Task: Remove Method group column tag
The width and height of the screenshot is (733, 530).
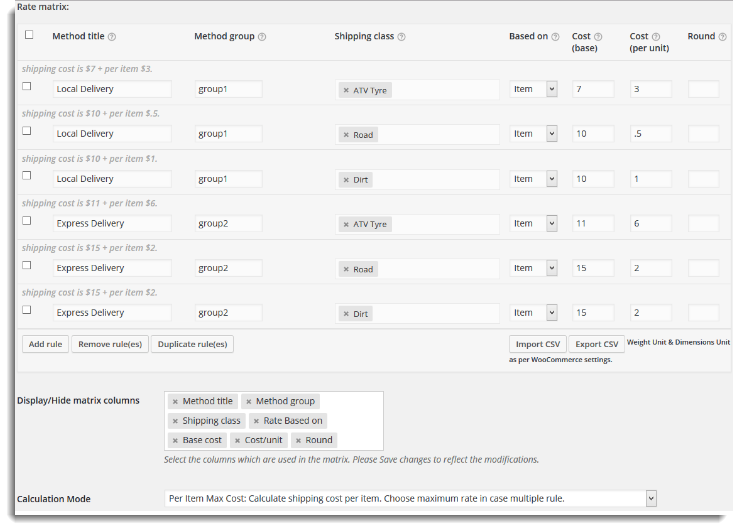Action: (x=249, y=401)
